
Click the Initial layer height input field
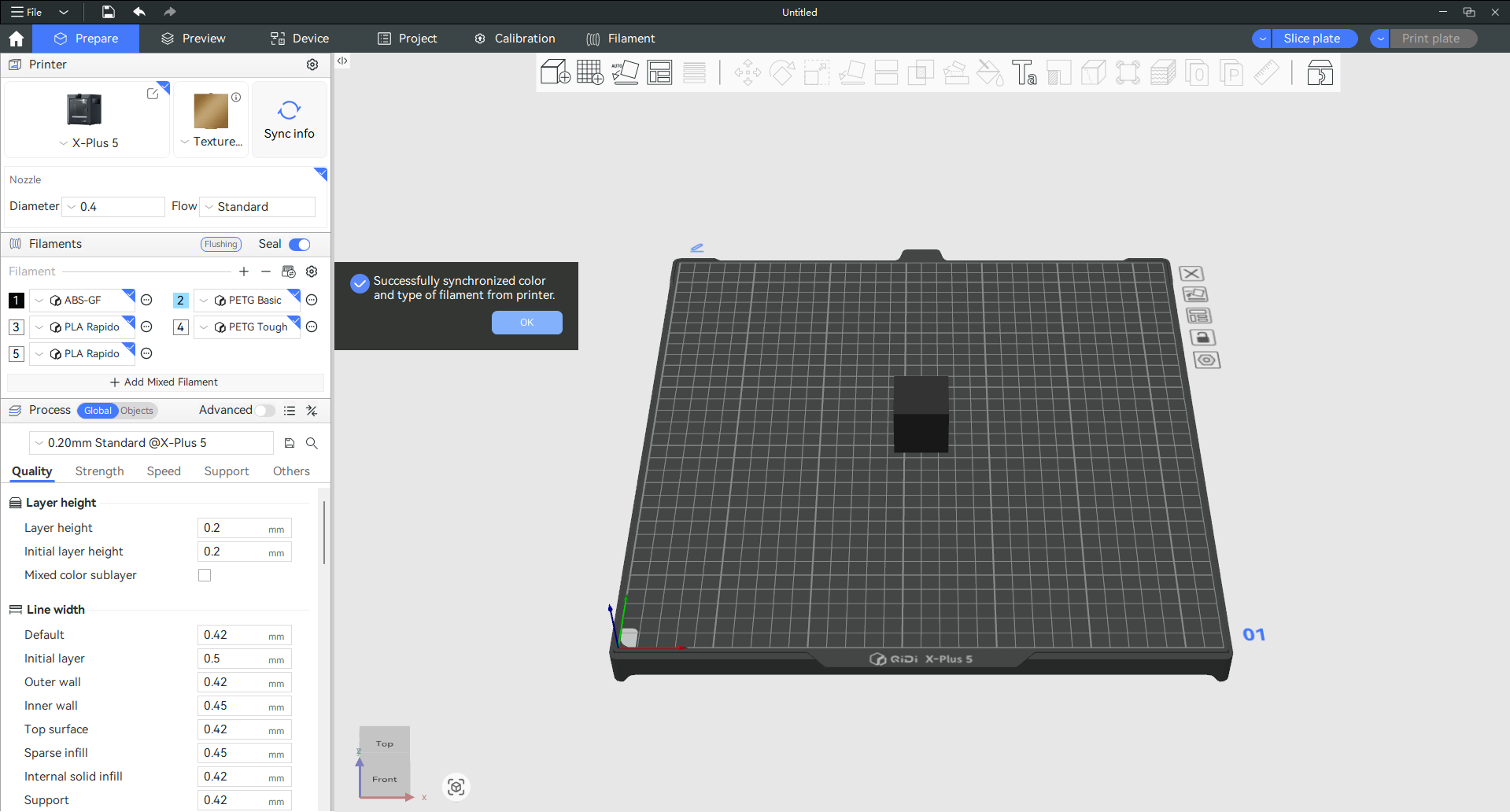click(244, 552)
